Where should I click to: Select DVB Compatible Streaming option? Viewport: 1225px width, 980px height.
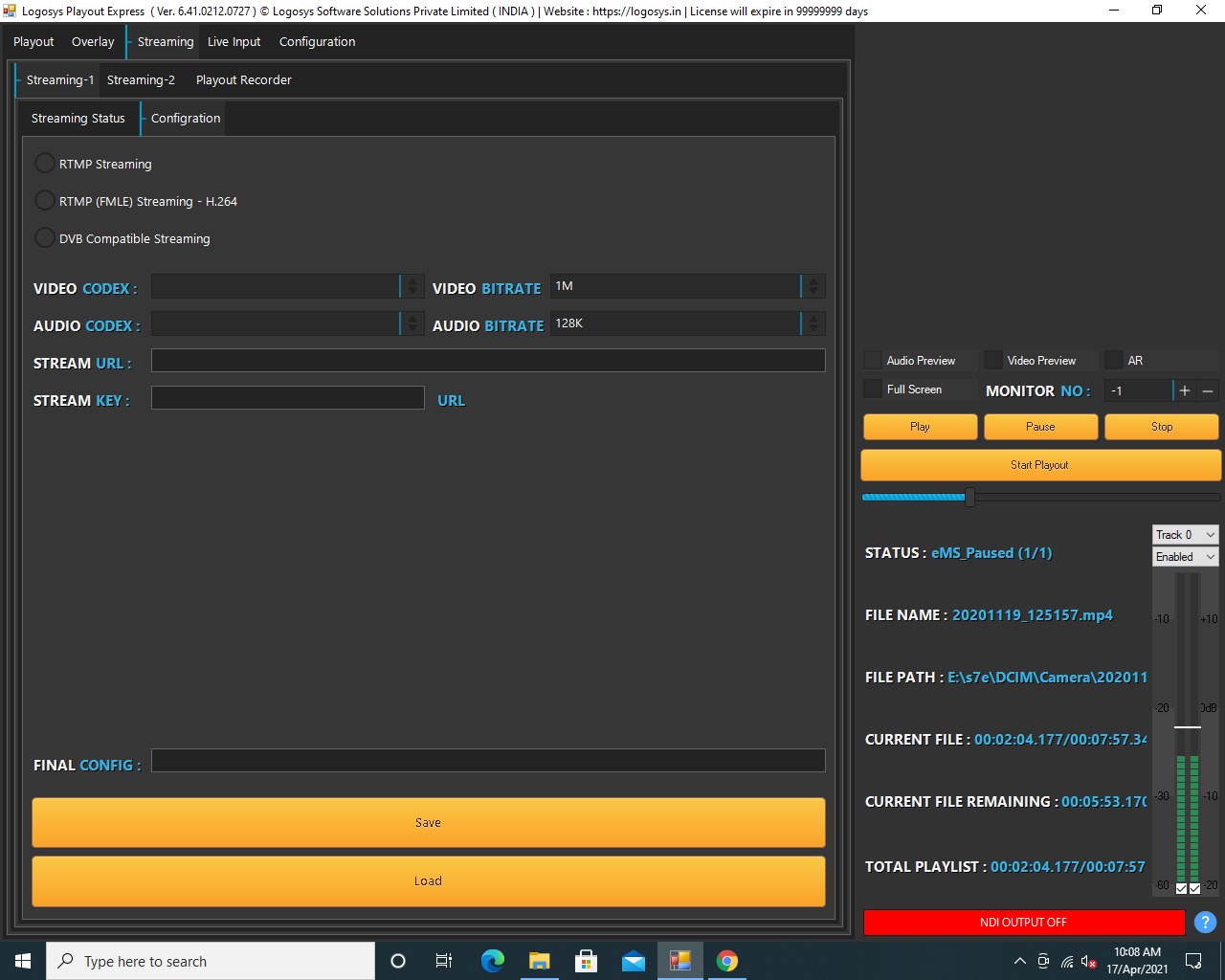point(44,237)
